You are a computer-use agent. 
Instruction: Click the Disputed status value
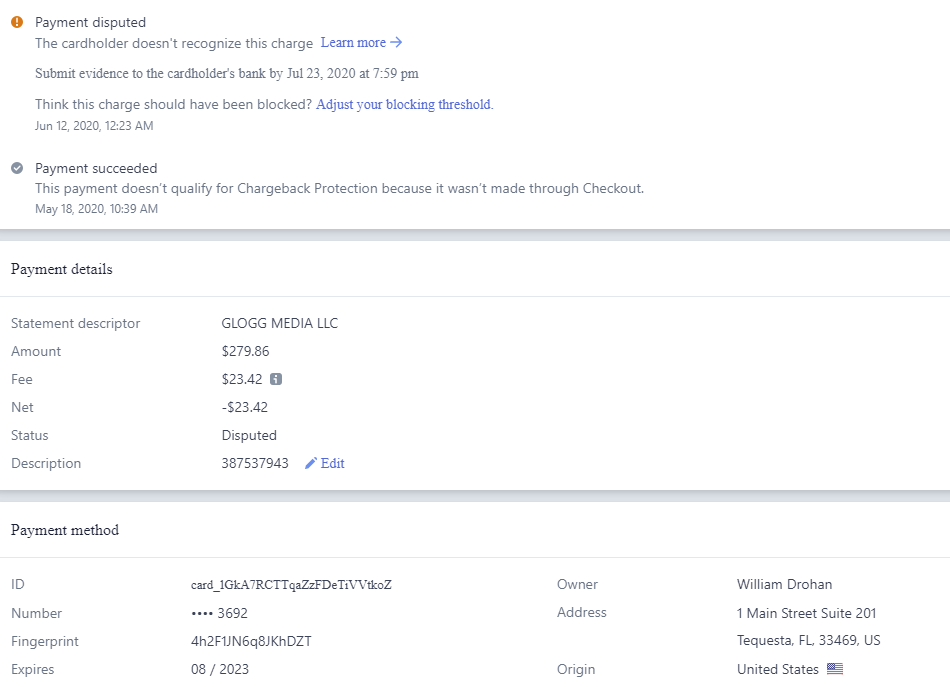tap(249, 435)
